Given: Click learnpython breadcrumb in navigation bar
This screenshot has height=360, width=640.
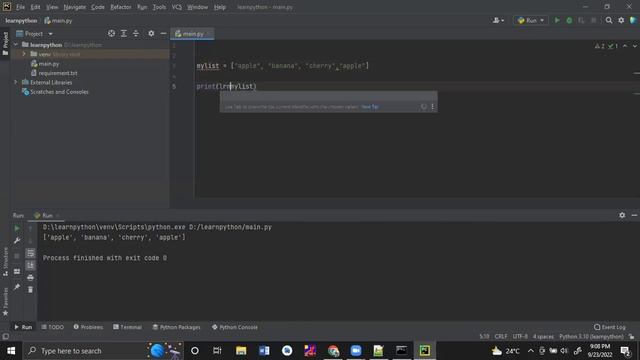Looking at the screenshot, I should [x=21, y=20].
